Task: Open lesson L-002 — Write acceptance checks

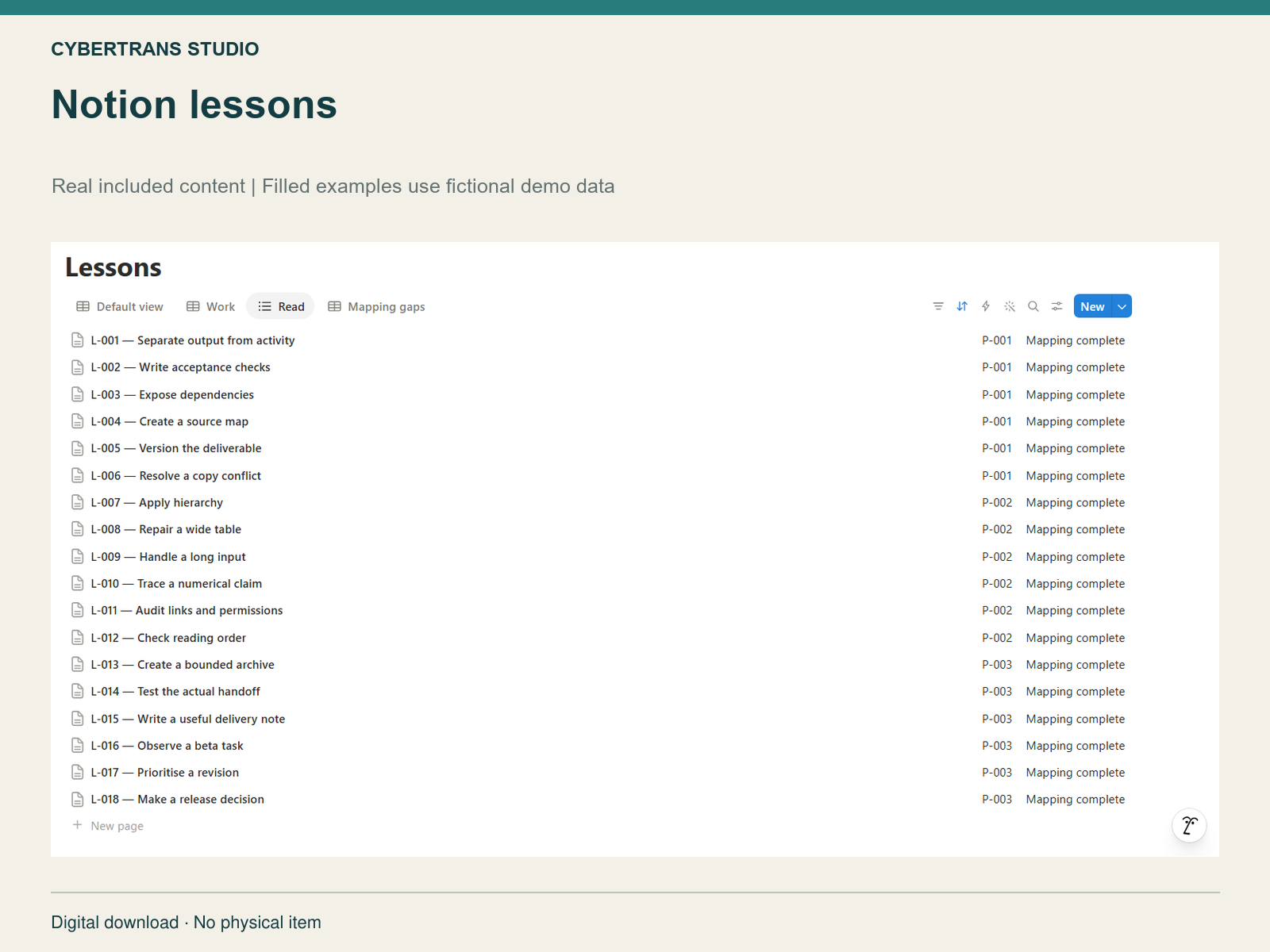Action: (x=180, y=367)
